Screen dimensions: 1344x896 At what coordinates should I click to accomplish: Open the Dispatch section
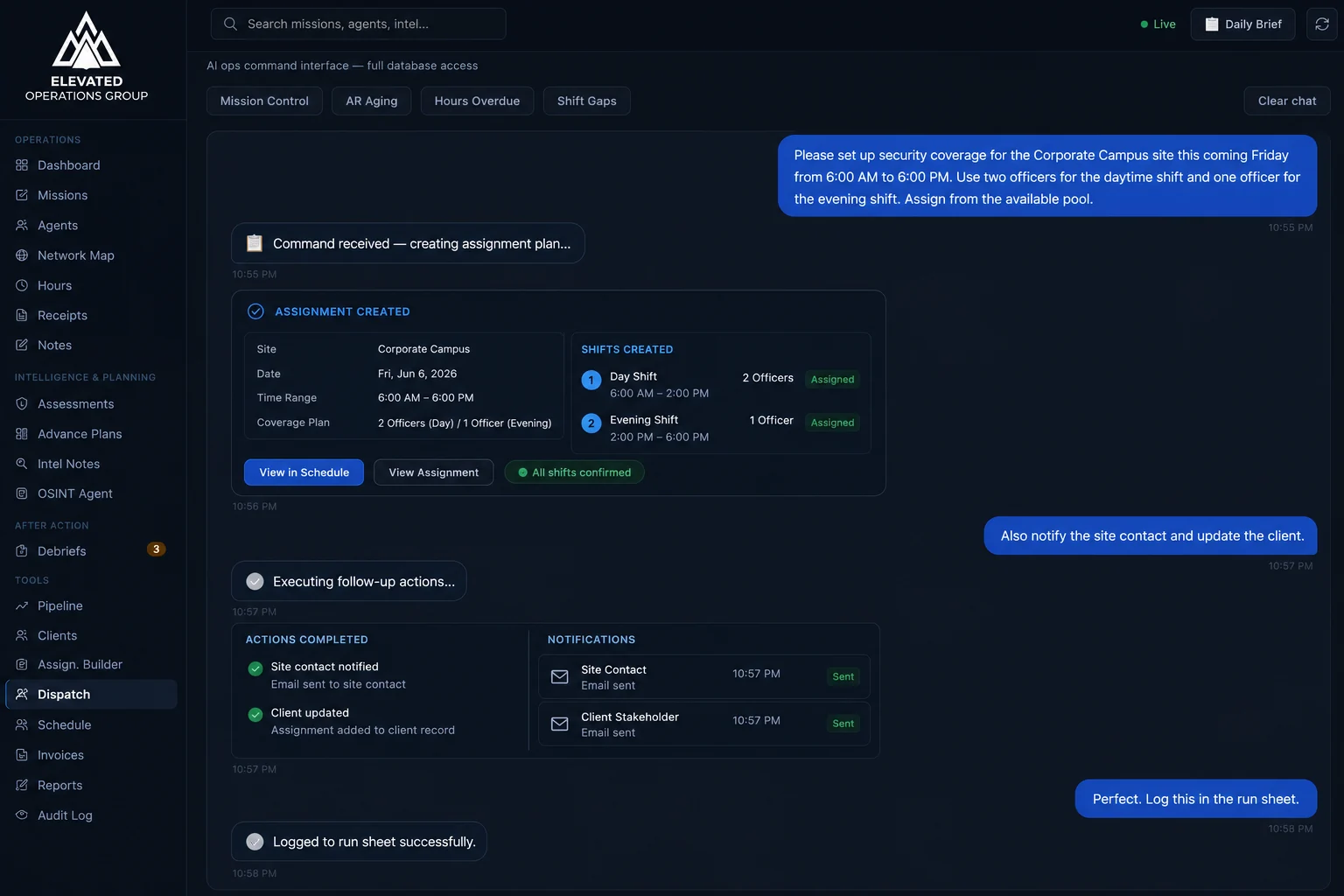[x=91, y=694]
